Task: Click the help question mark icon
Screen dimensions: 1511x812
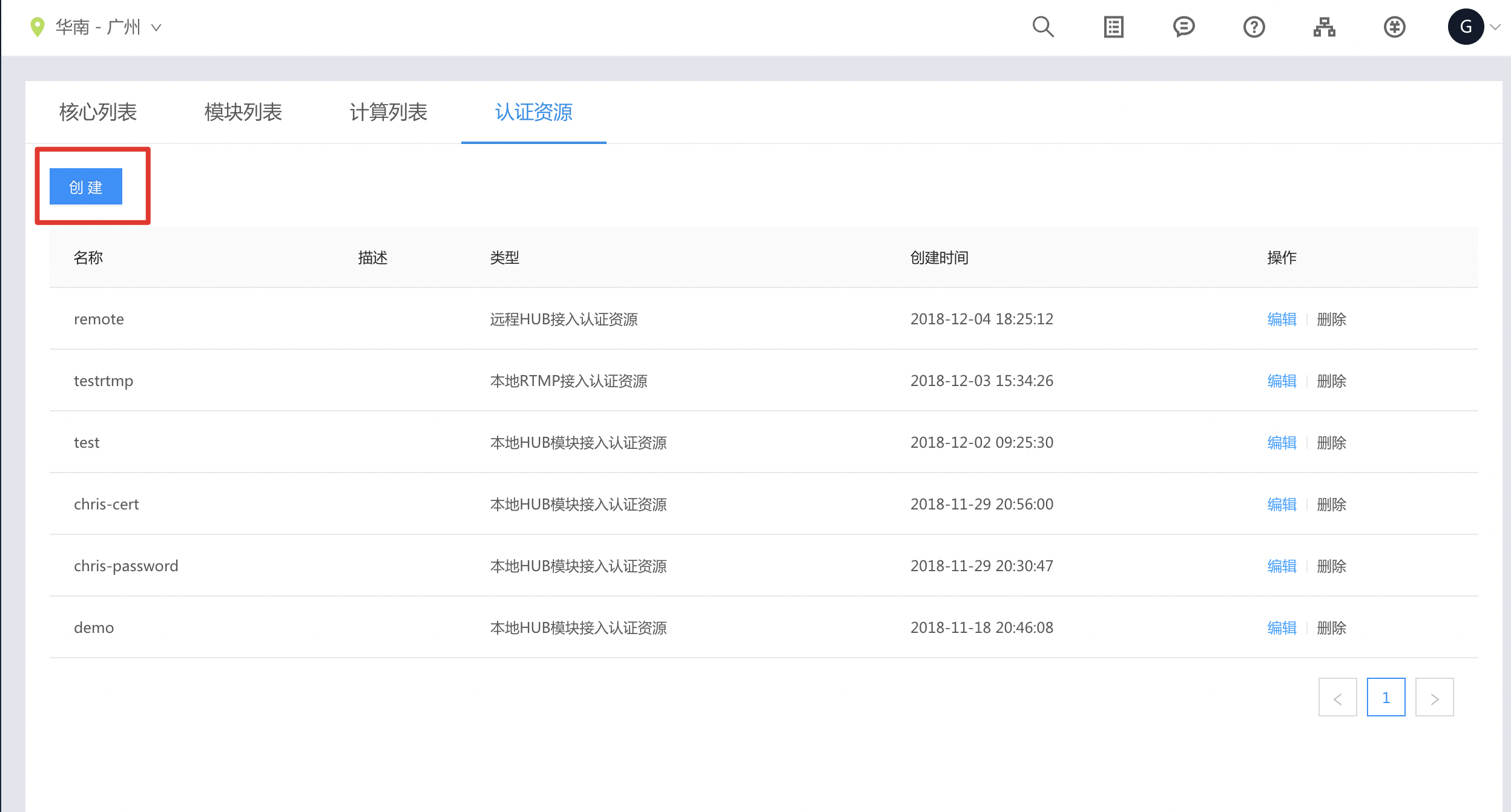Action: [1254, 27]
